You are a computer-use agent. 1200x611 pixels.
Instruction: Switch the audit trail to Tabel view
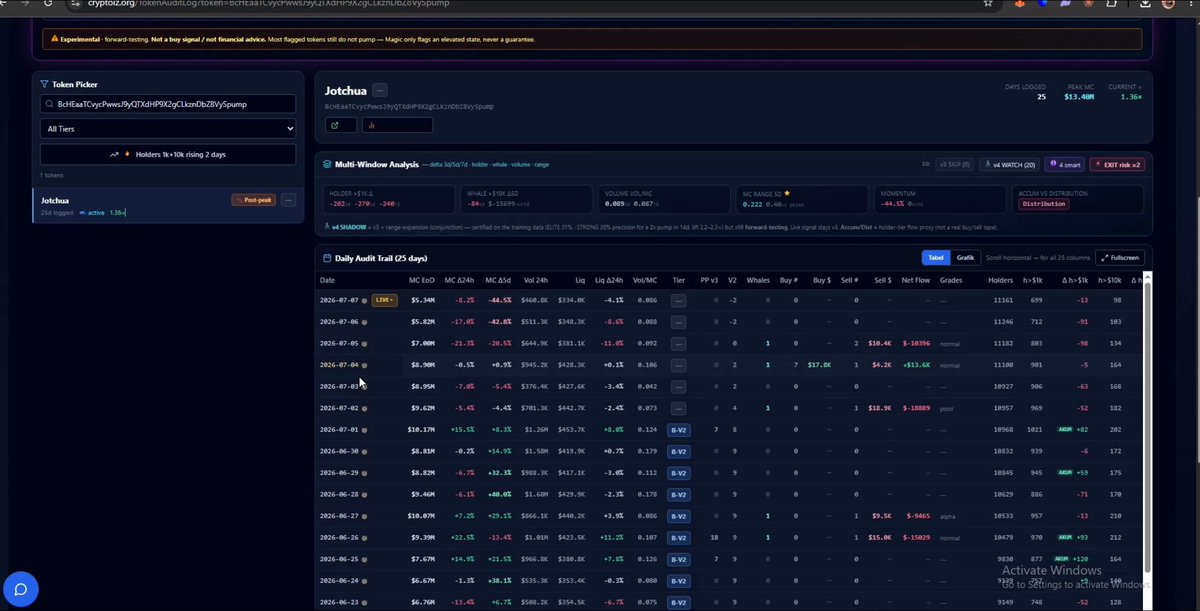point(935,258)
